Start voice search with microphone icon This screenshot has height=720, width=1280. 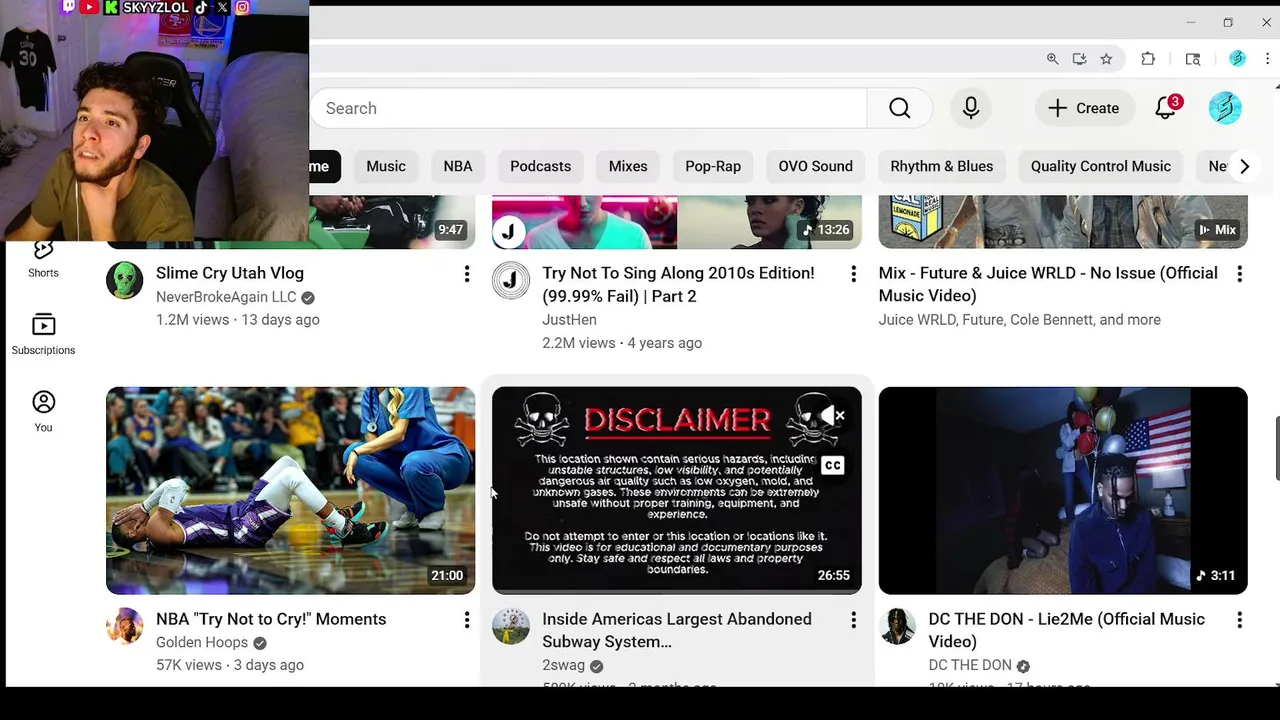[971, 108]
